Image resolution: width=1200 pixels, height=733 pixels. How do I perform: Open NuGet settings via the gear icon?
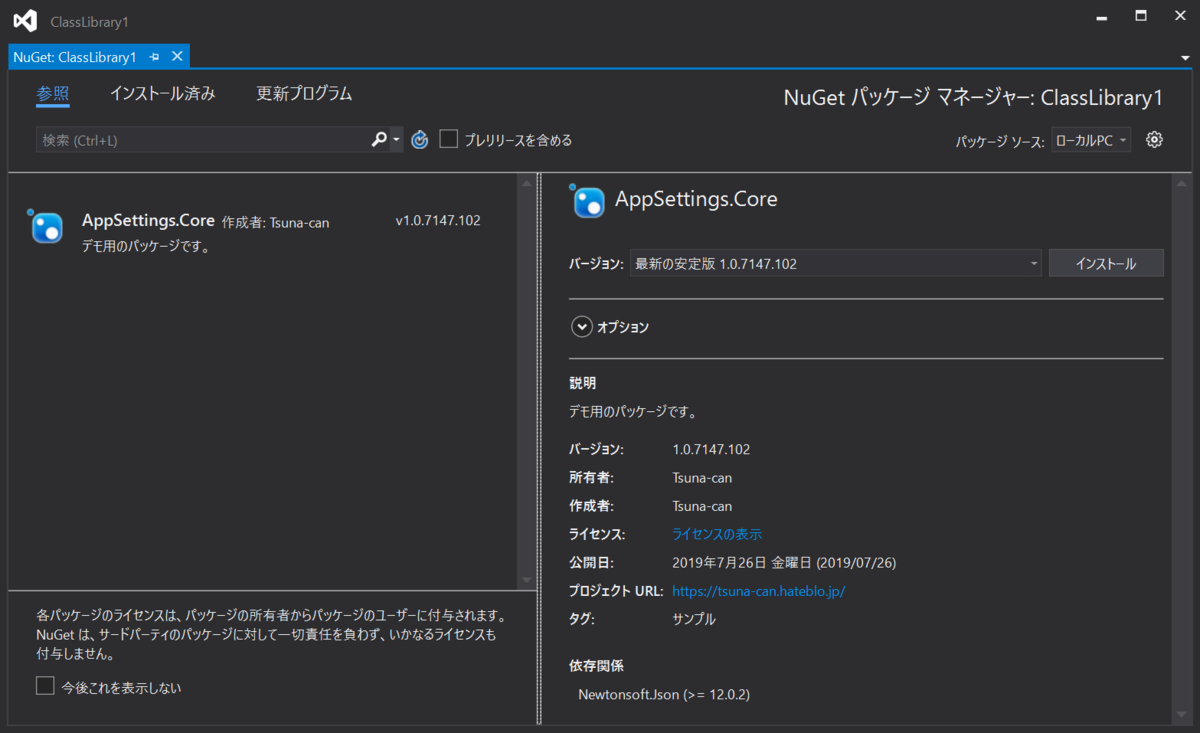coord(1154,139)
